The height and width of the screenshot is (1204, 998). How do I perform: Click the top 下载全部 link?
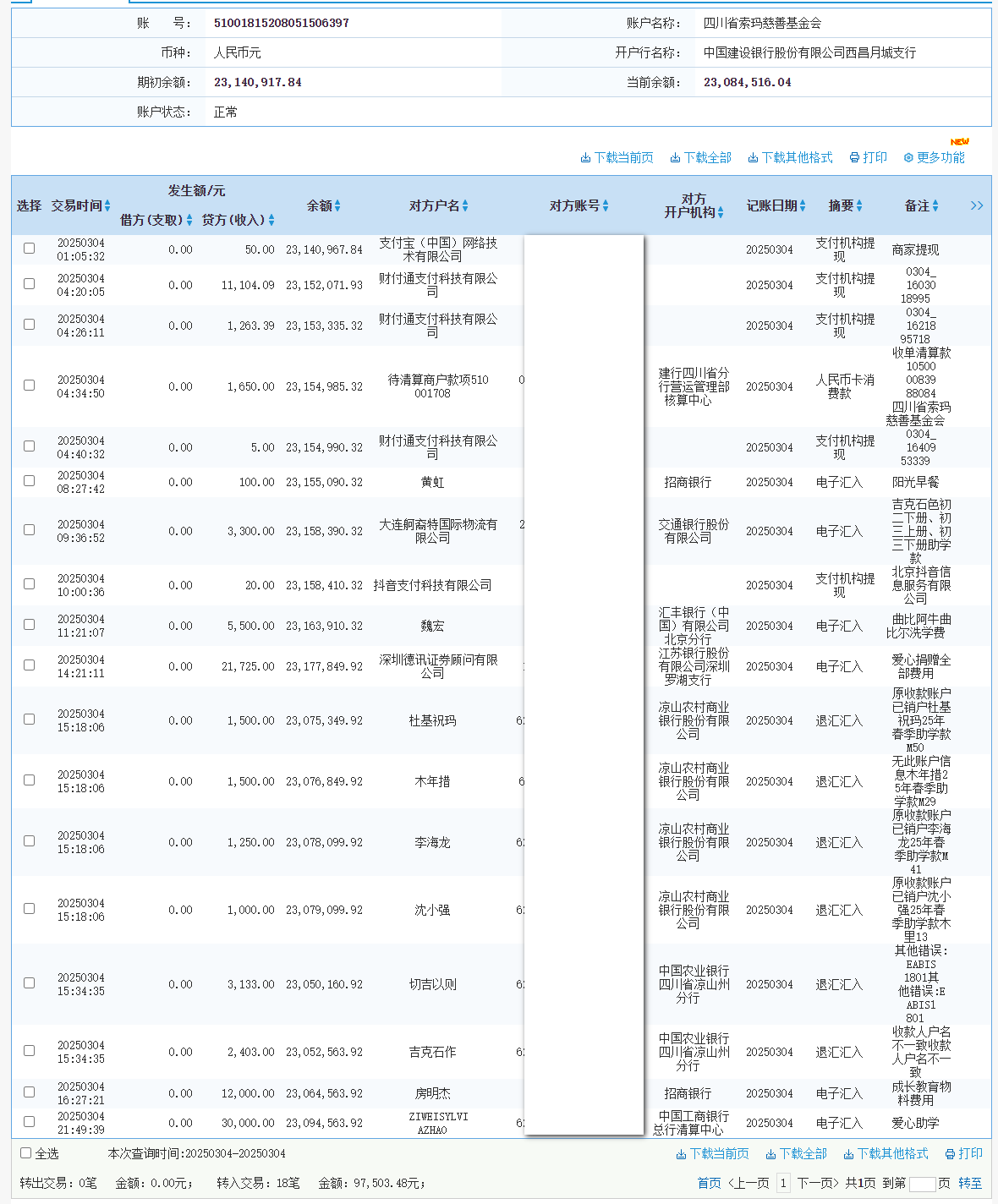700,158
